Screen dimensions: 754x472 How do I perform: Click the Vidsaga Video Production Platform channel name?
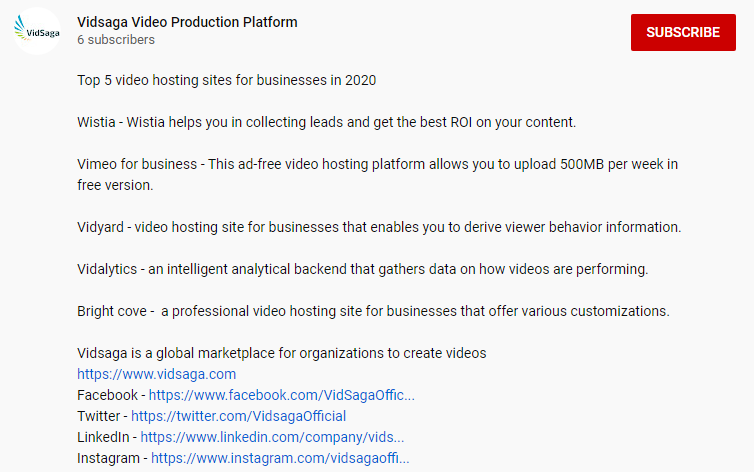point(187,22)
